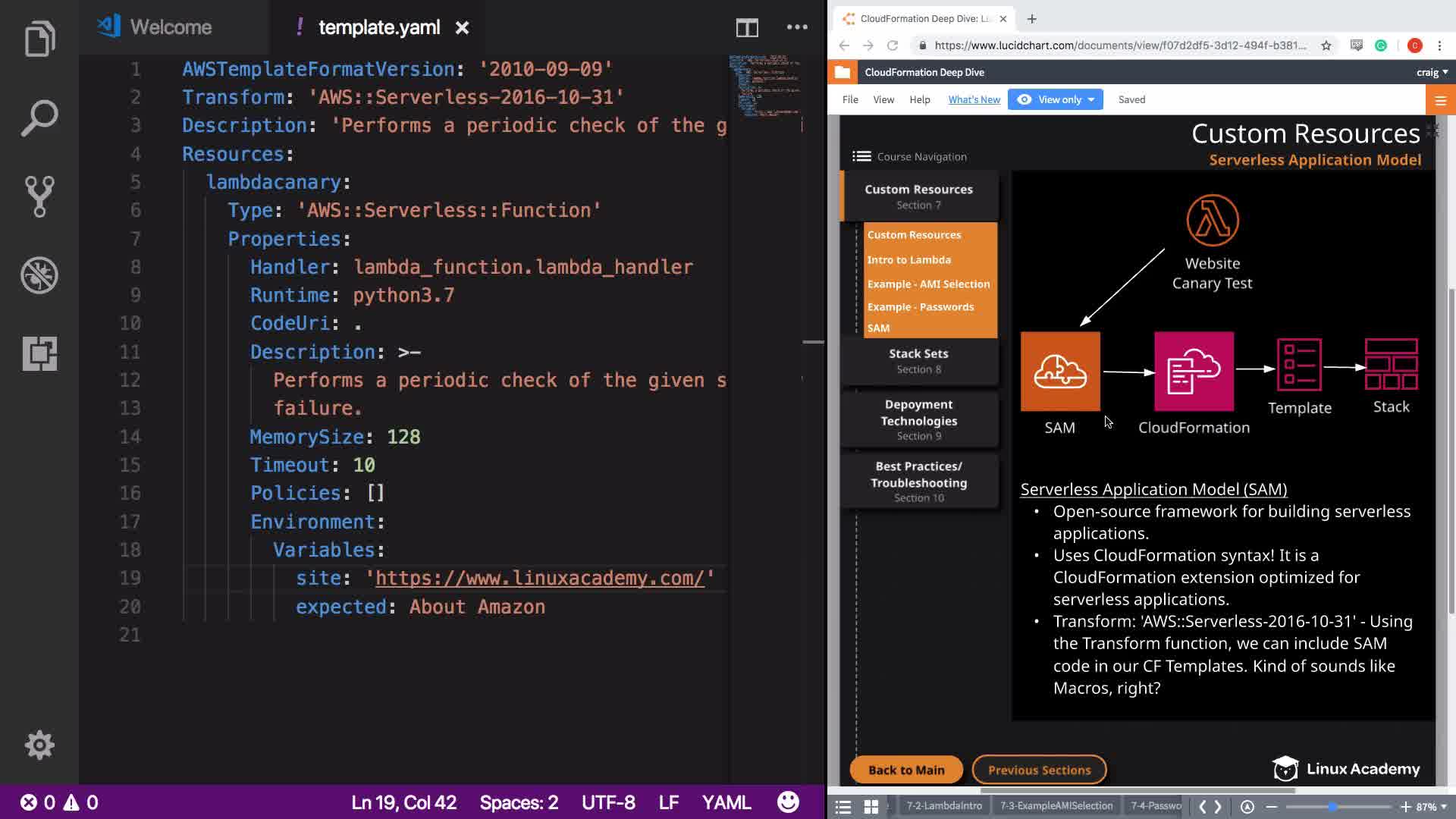Screen dimensions: 1456x819
Task: Open the View only dropdown
Action: pos(1056,99)
